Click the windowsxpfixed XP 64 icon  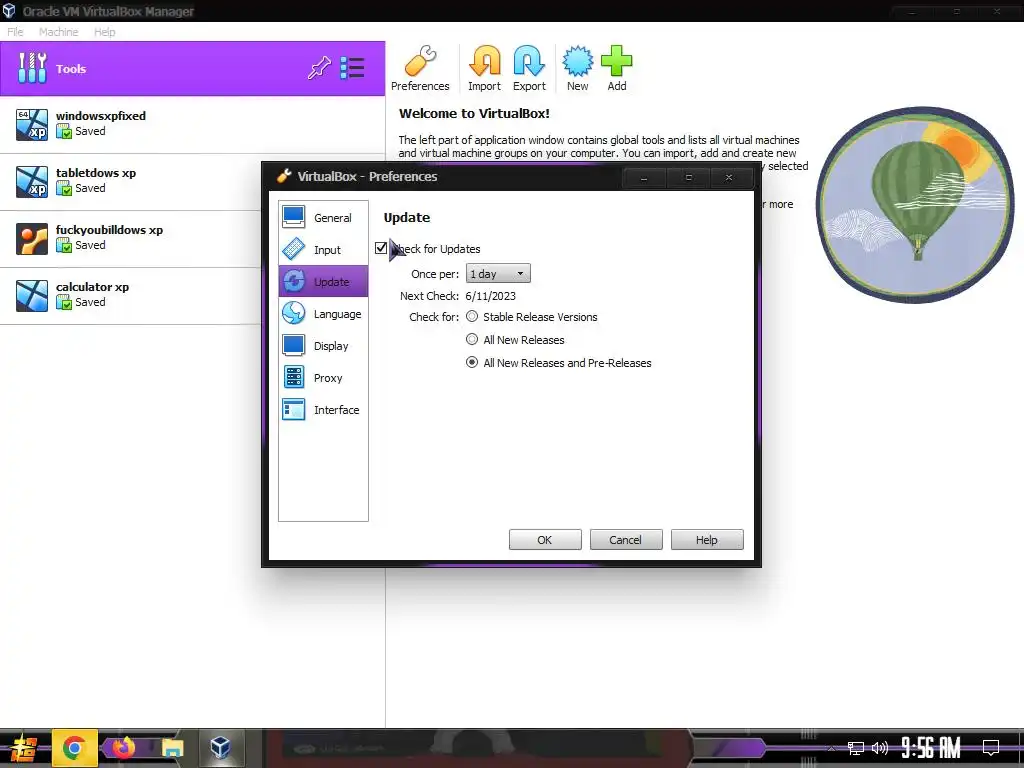[32, 125]
